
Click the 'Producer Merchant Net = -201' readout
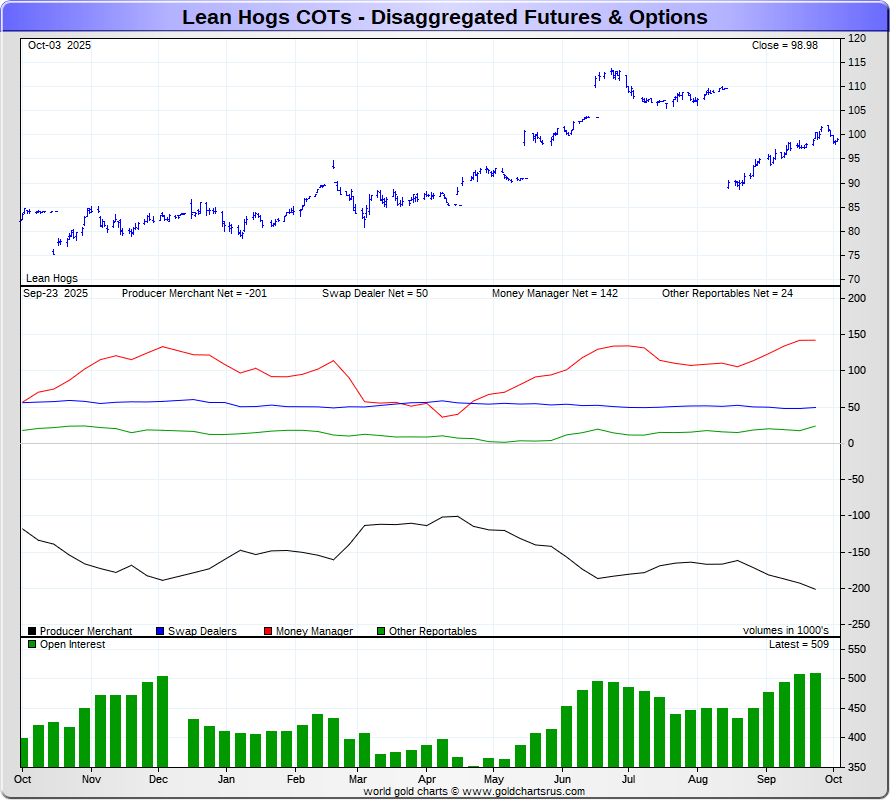pos(194,294)
